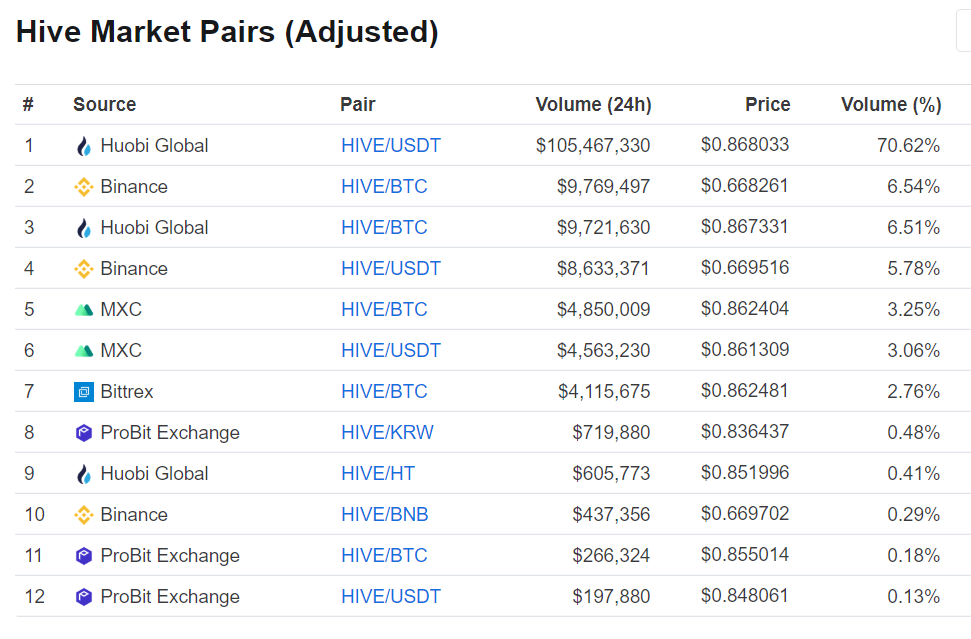Open the HIVE/HT pair link
This screenshot has width=971, height=639.
point(378,473)
